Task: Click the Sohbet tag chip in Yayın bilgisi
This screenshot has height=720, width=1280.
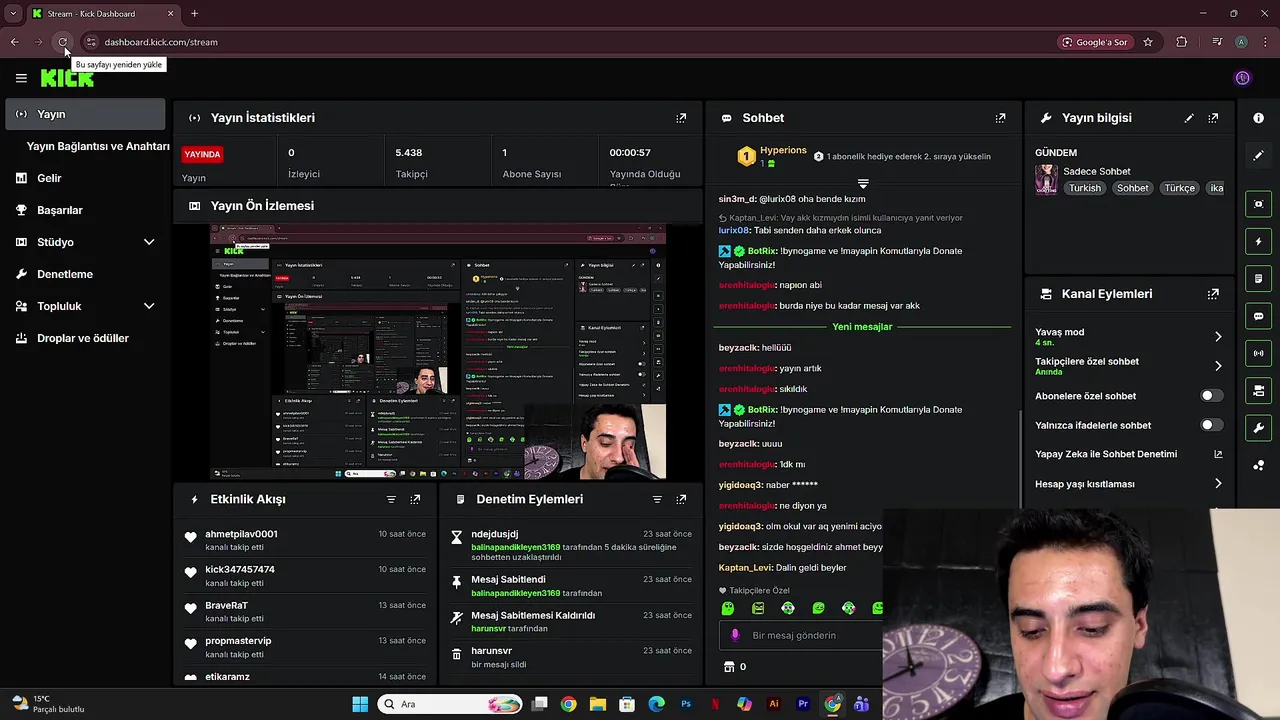Action: (x=1133, y=188)
